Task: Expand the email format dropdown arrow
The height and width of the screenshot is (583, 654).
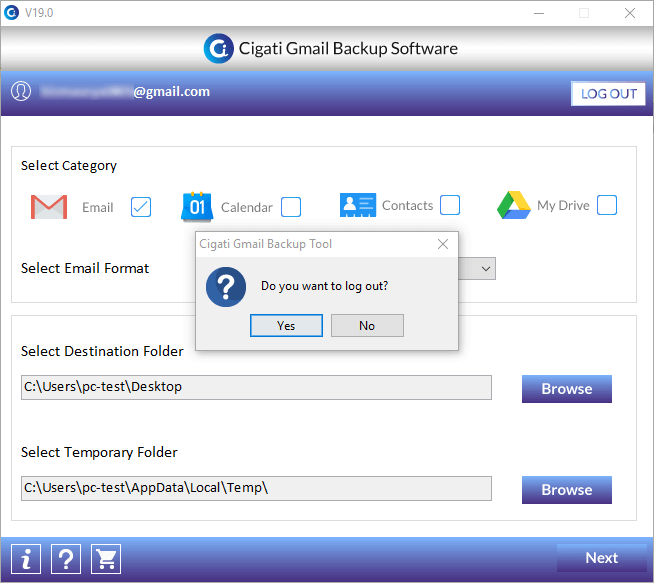Action: 485,269
